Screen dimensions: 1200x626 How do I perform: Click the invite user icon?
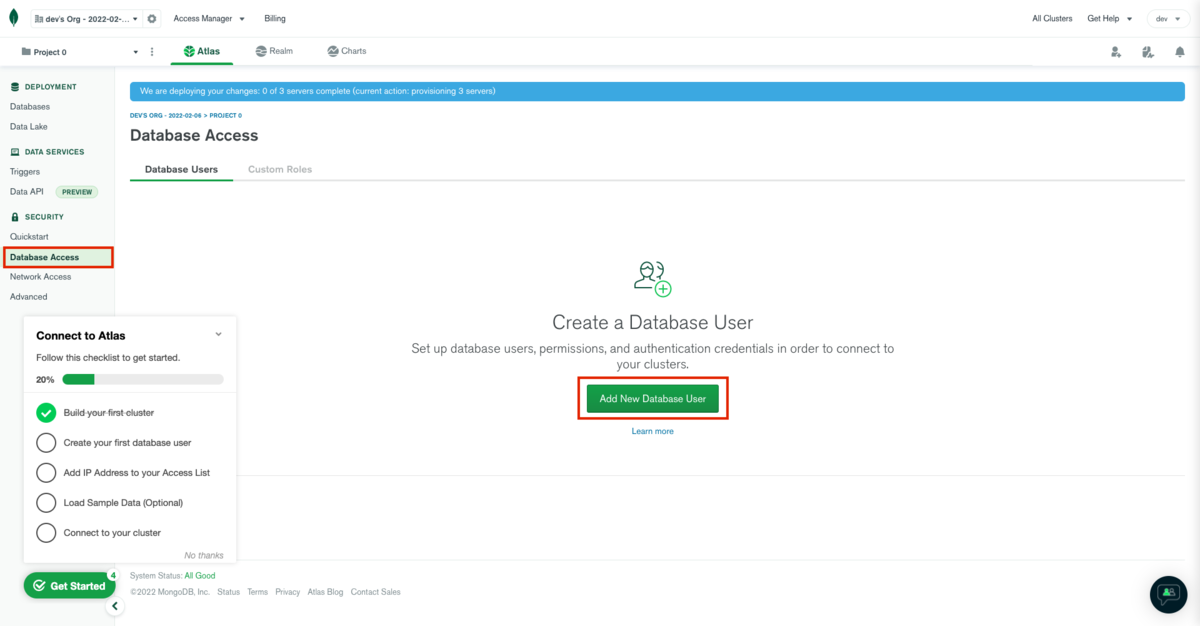(x=1116, y=52)
